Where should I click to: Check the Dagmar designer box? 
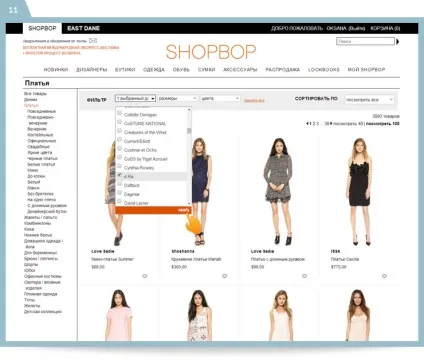pos(119,193)
